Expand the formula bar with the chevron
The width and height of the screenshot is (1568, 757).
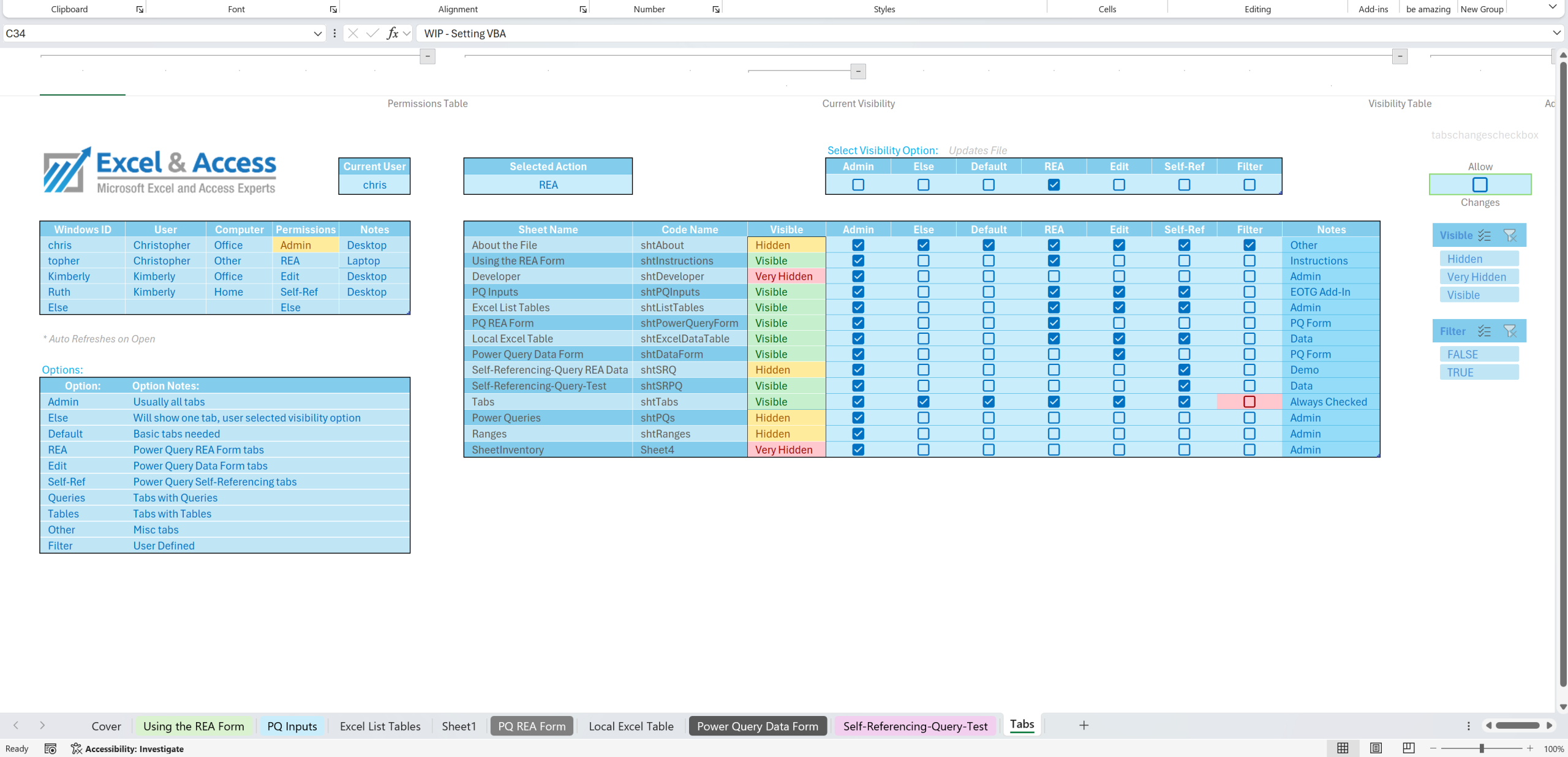click(x=1556, y=33)
